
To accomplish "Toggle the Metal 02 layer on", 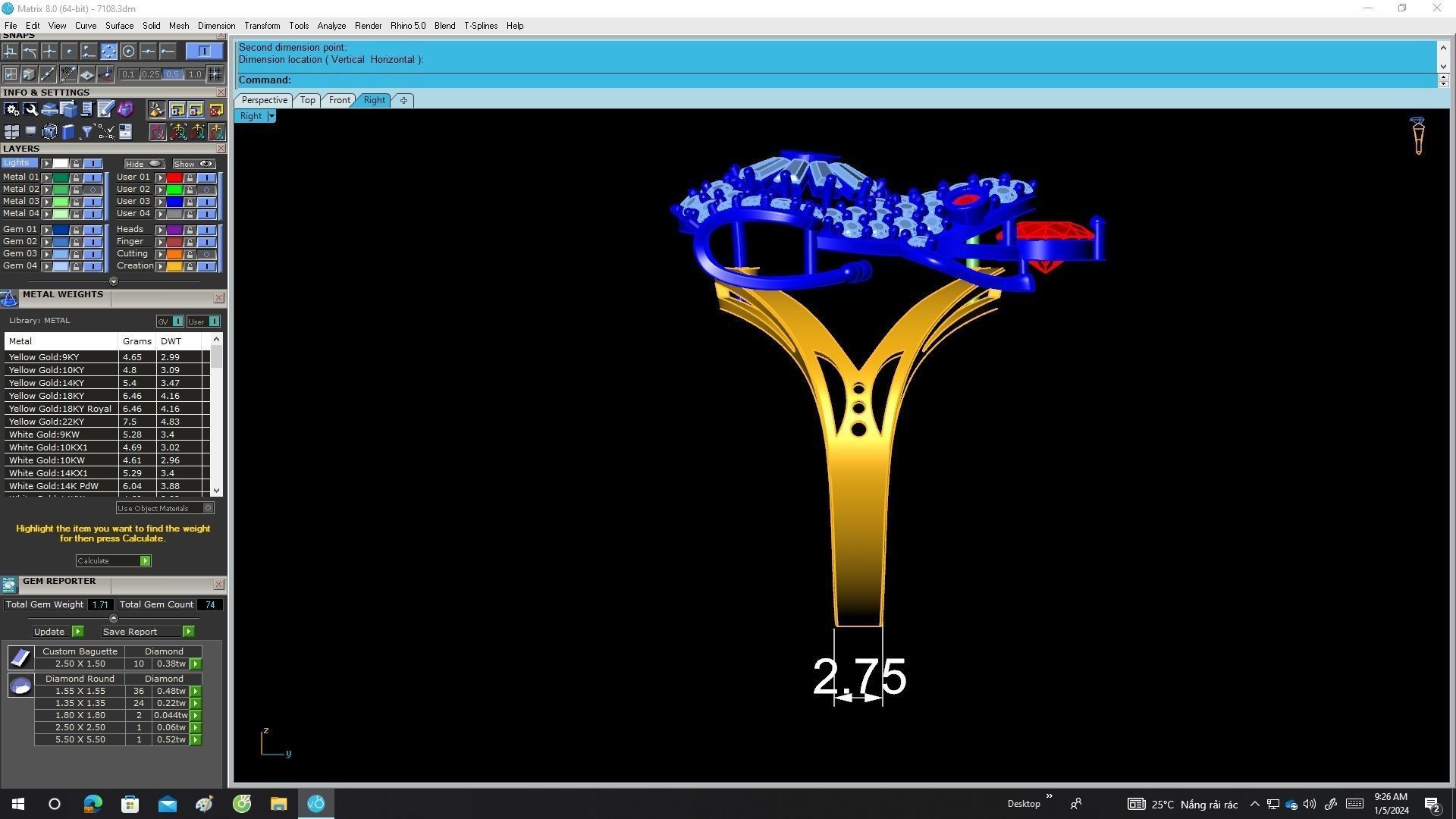I will pyautogui.click(x=93, y=190).
